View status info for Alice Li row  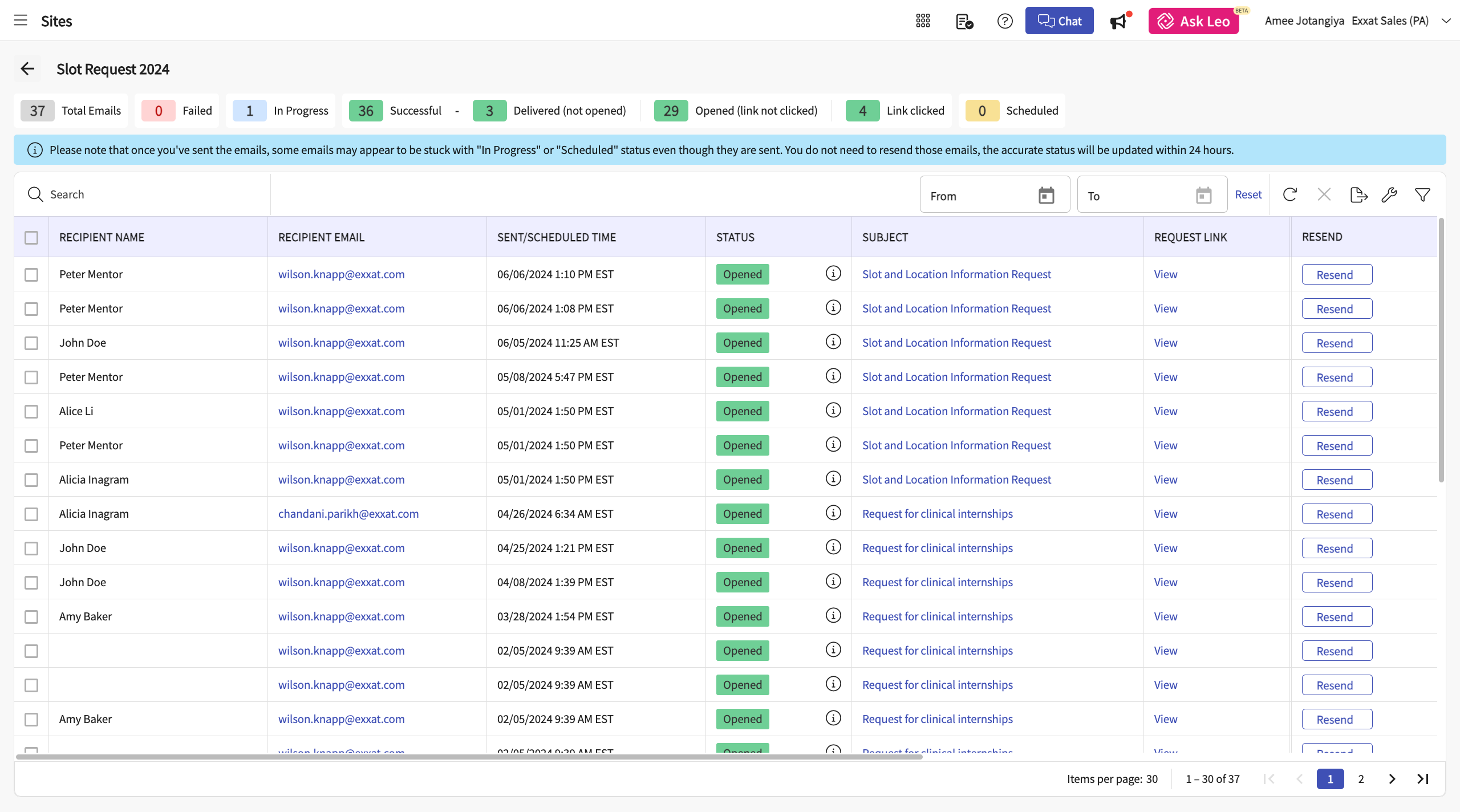tap(833, 411)
